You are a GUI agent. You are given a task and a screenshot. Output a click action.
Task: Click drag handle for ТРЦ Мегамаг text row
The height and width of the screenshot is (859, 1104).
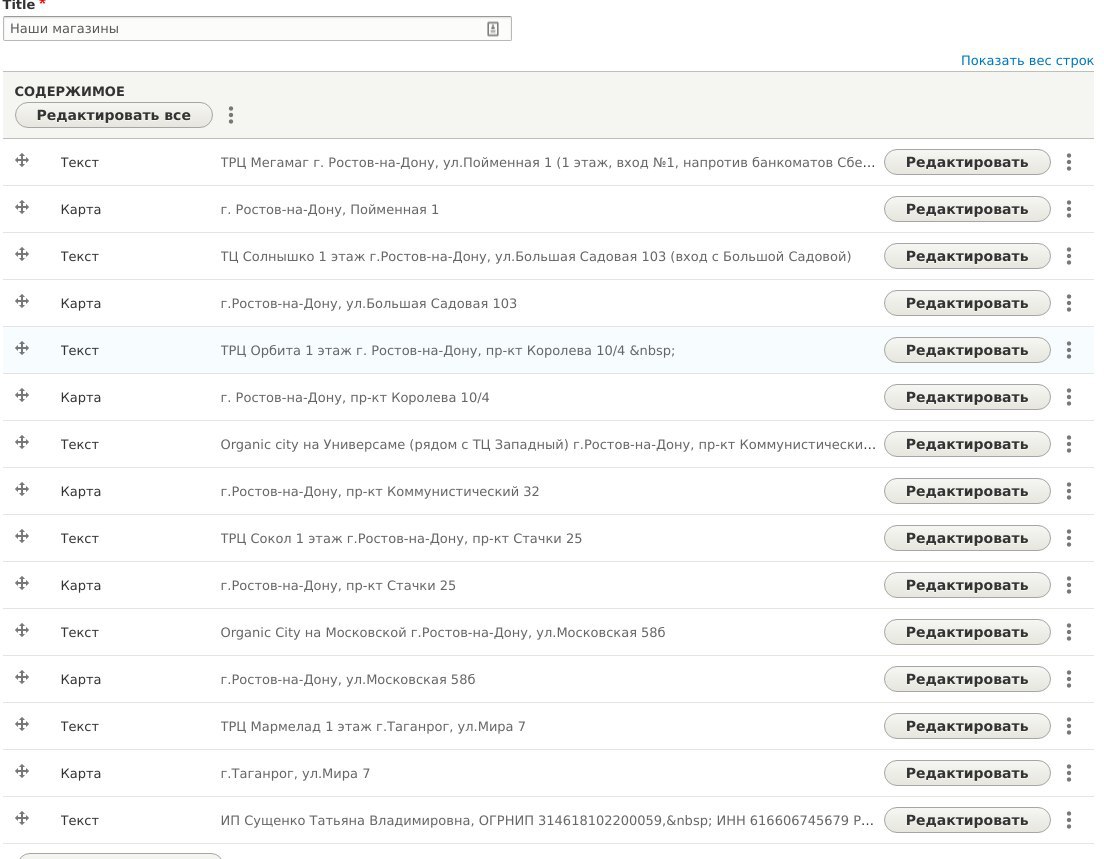22,161
